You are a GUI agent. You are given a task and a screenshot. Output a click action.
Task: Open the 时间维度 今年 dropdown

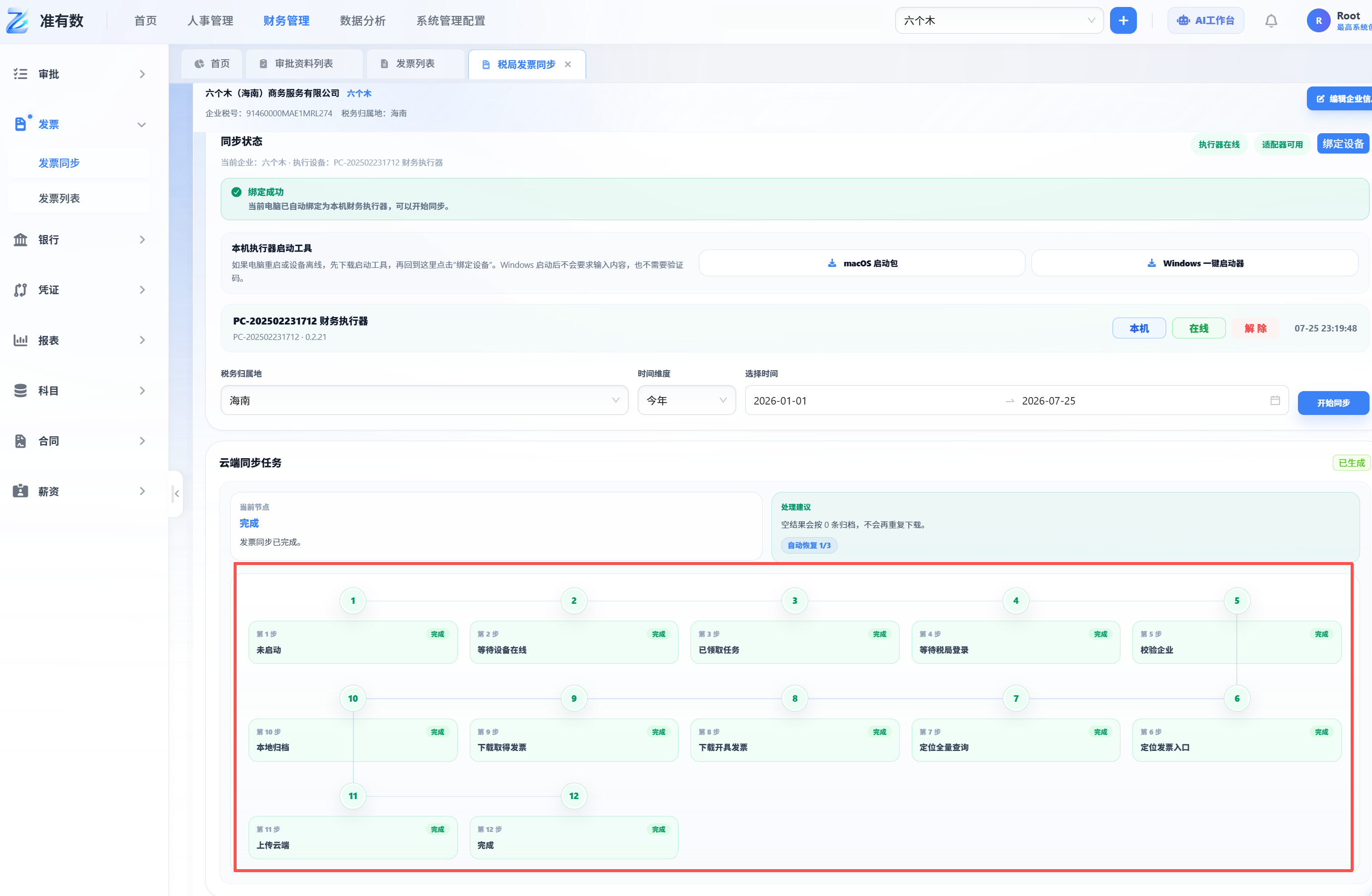(x=686, y=401)
